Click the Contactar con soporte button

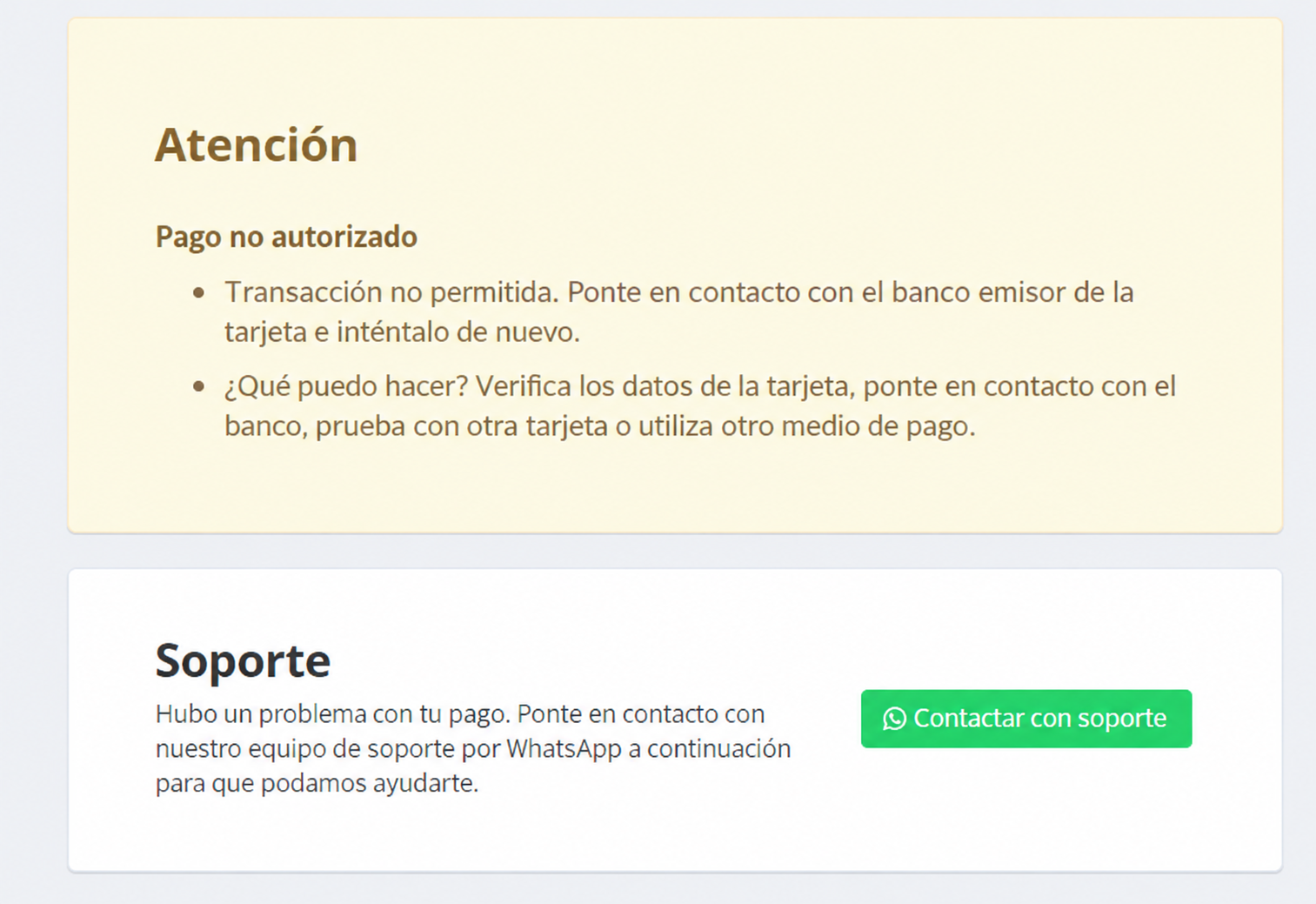[x=1026, y=719]
